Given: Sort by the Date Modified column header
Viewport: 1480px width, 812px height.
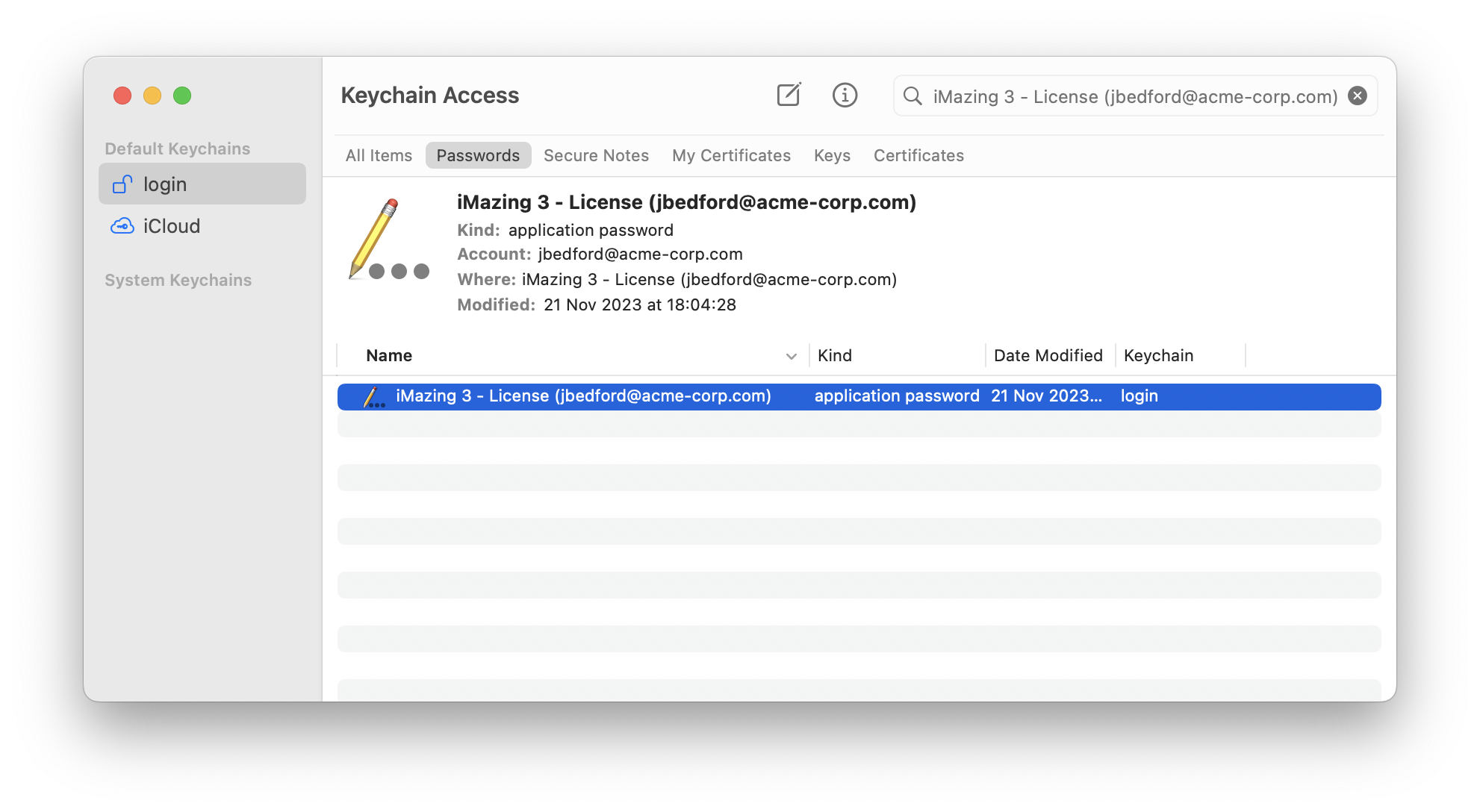Looking at the screenshot, I should pyautogui.click(x=1048, y=355).
